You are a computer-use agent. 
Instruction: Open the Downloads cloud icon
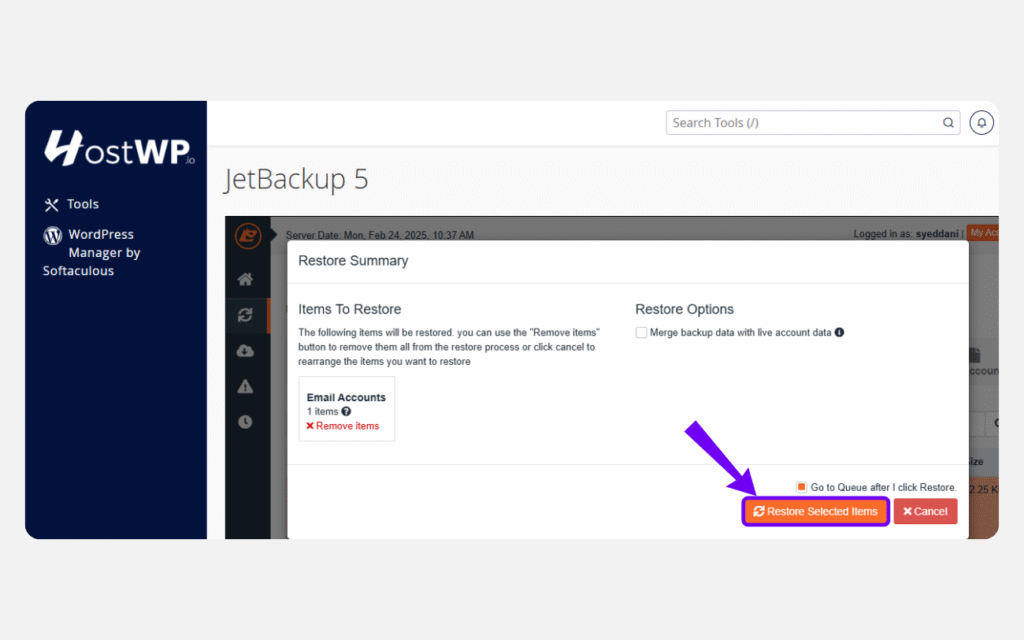point(245,351)
